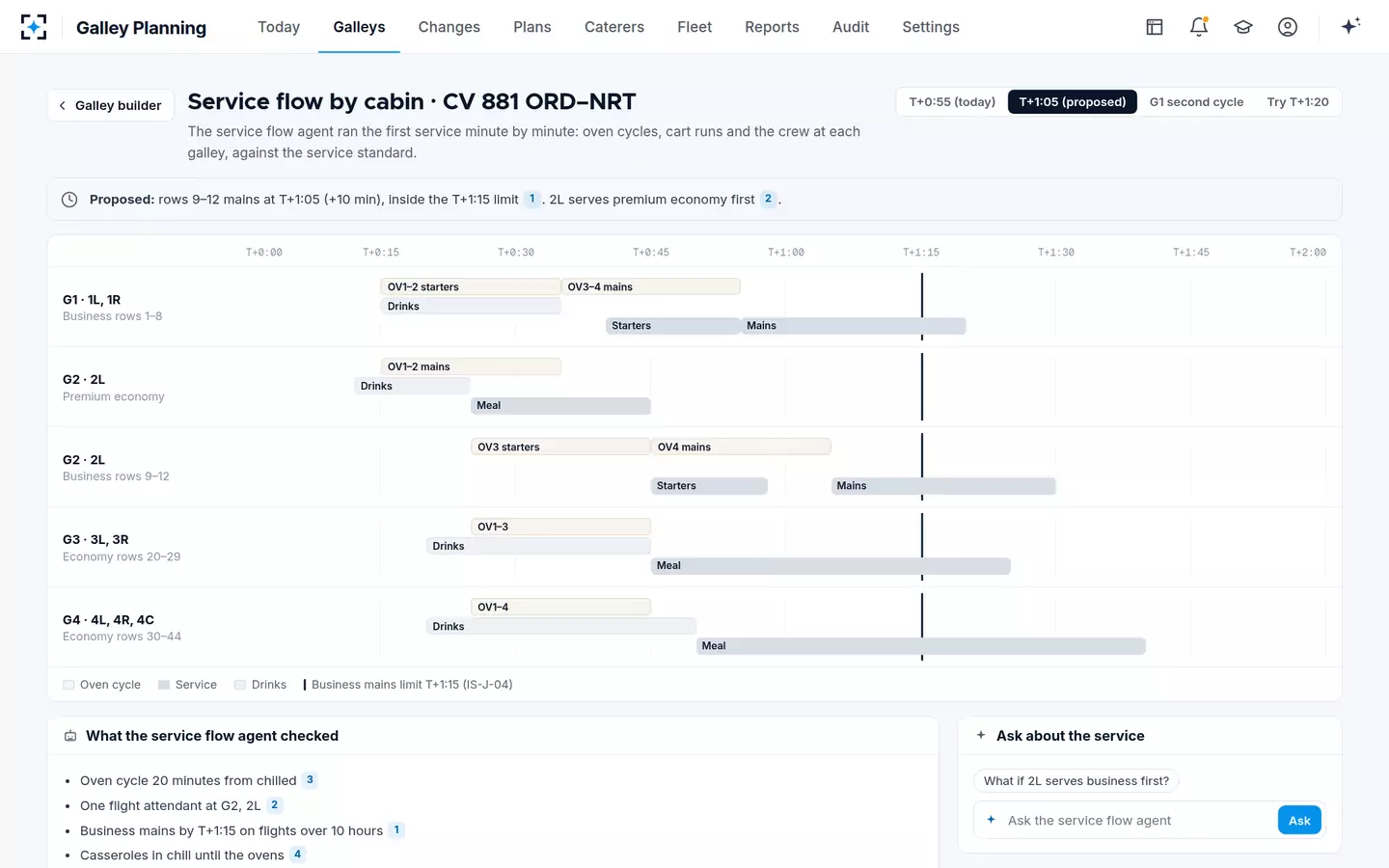1389x868 pixels.
Task: Open notifications bell
Action: click(1199, 27)
